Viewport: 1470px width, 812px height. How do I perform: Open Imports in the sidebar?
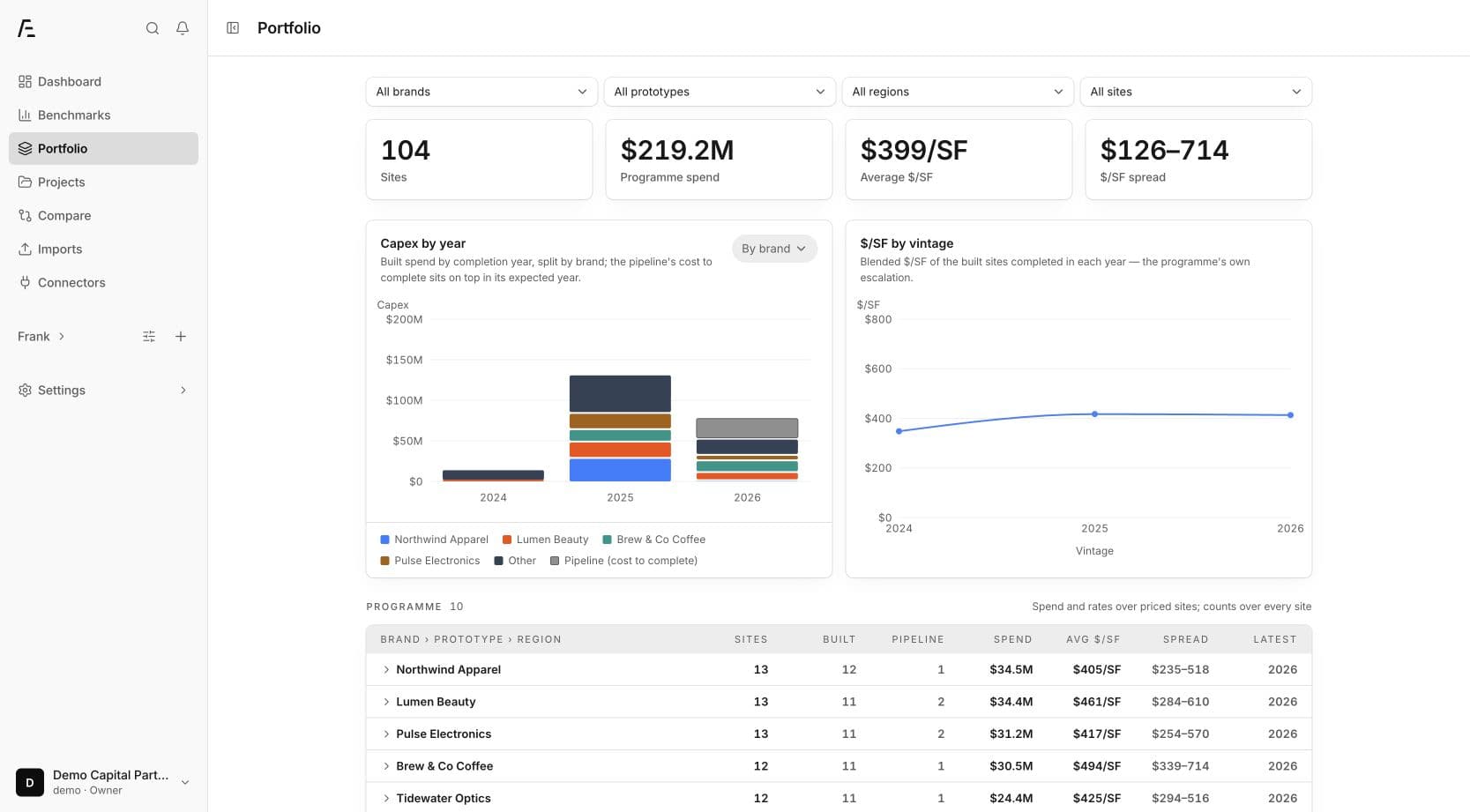point(103,250)
